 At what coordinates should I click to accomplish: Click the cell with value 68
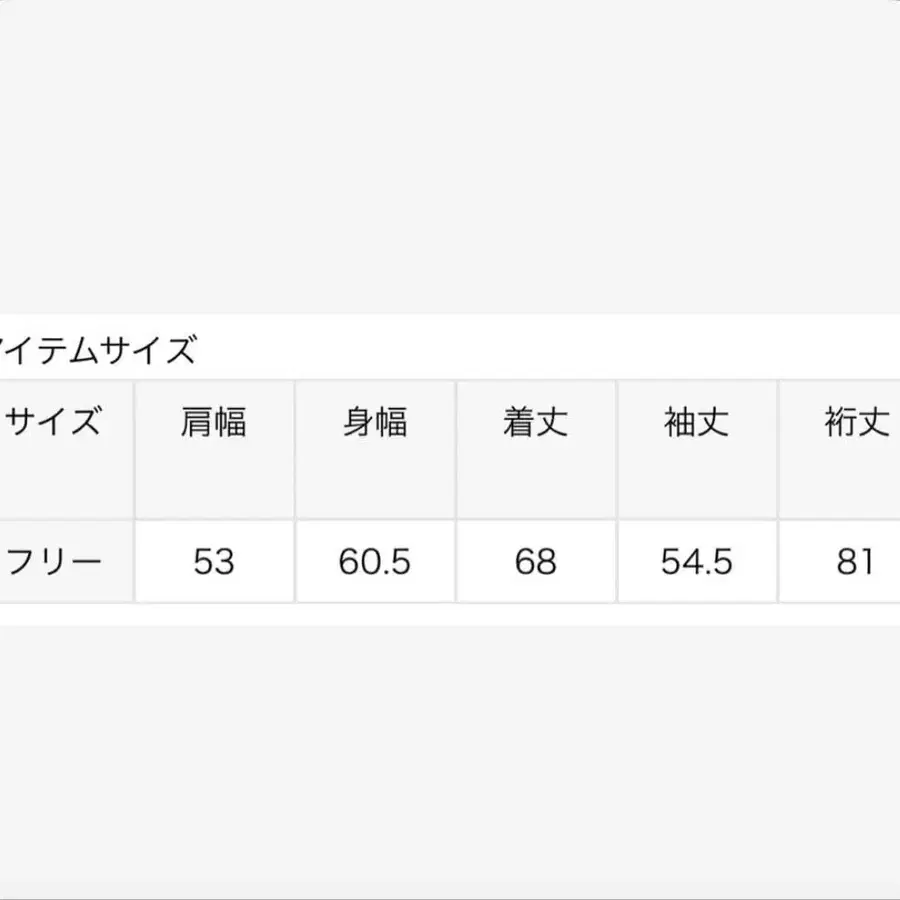point(535,562)
